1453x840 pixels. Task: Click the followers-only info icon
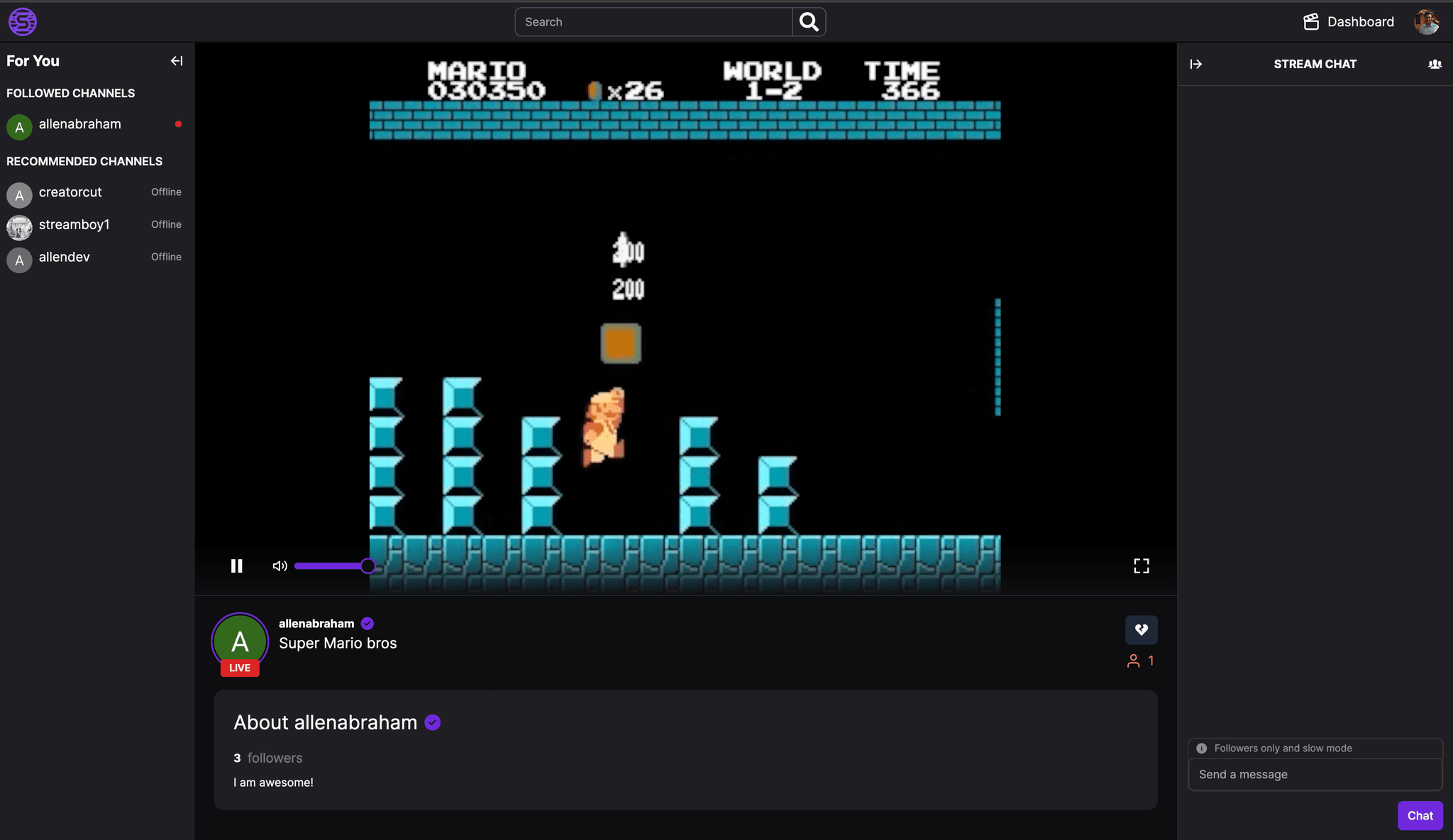click(1201, 748)
